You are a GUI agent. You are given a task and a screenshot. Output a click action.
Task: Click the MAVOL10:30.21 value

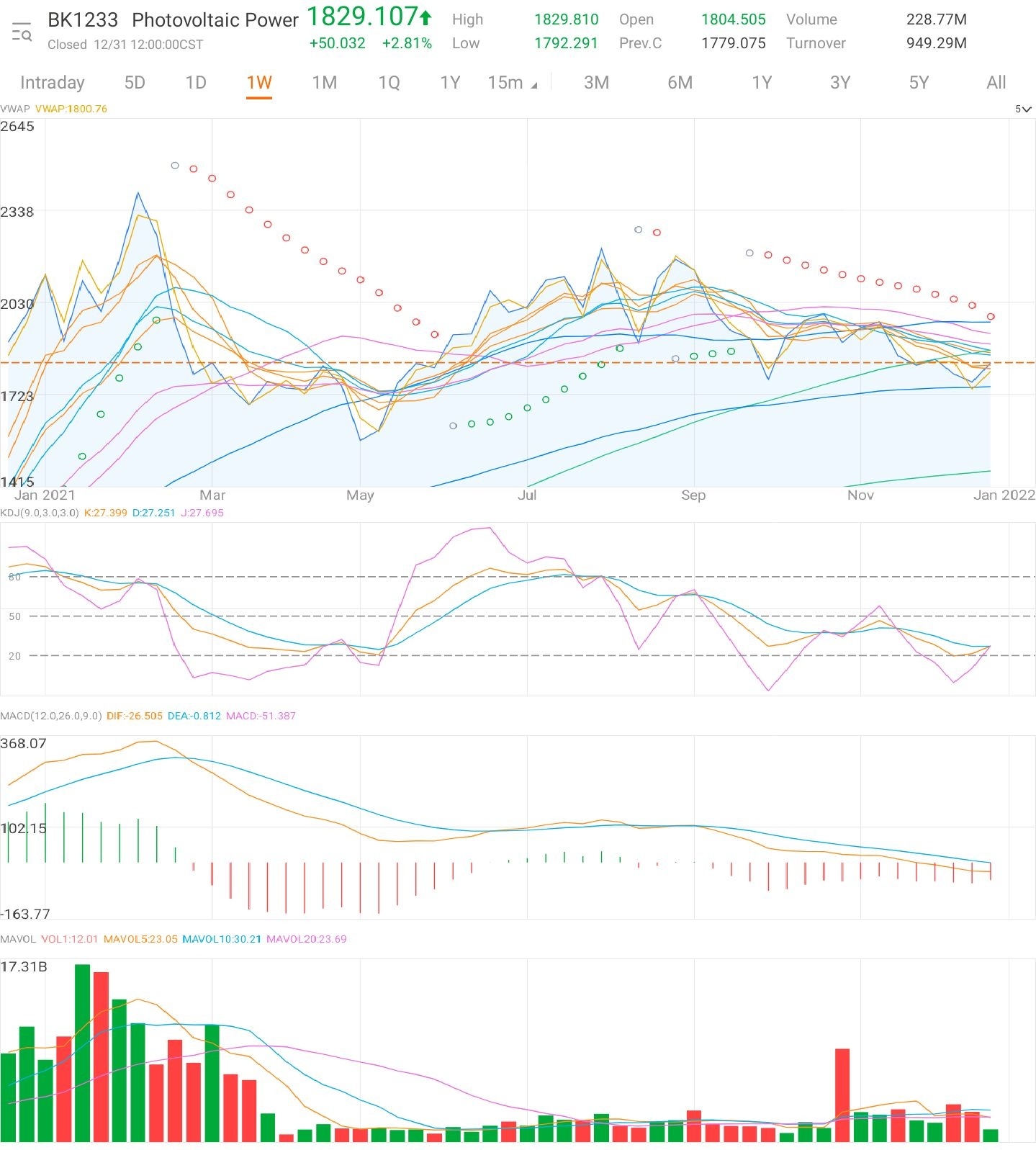point(222,940)
